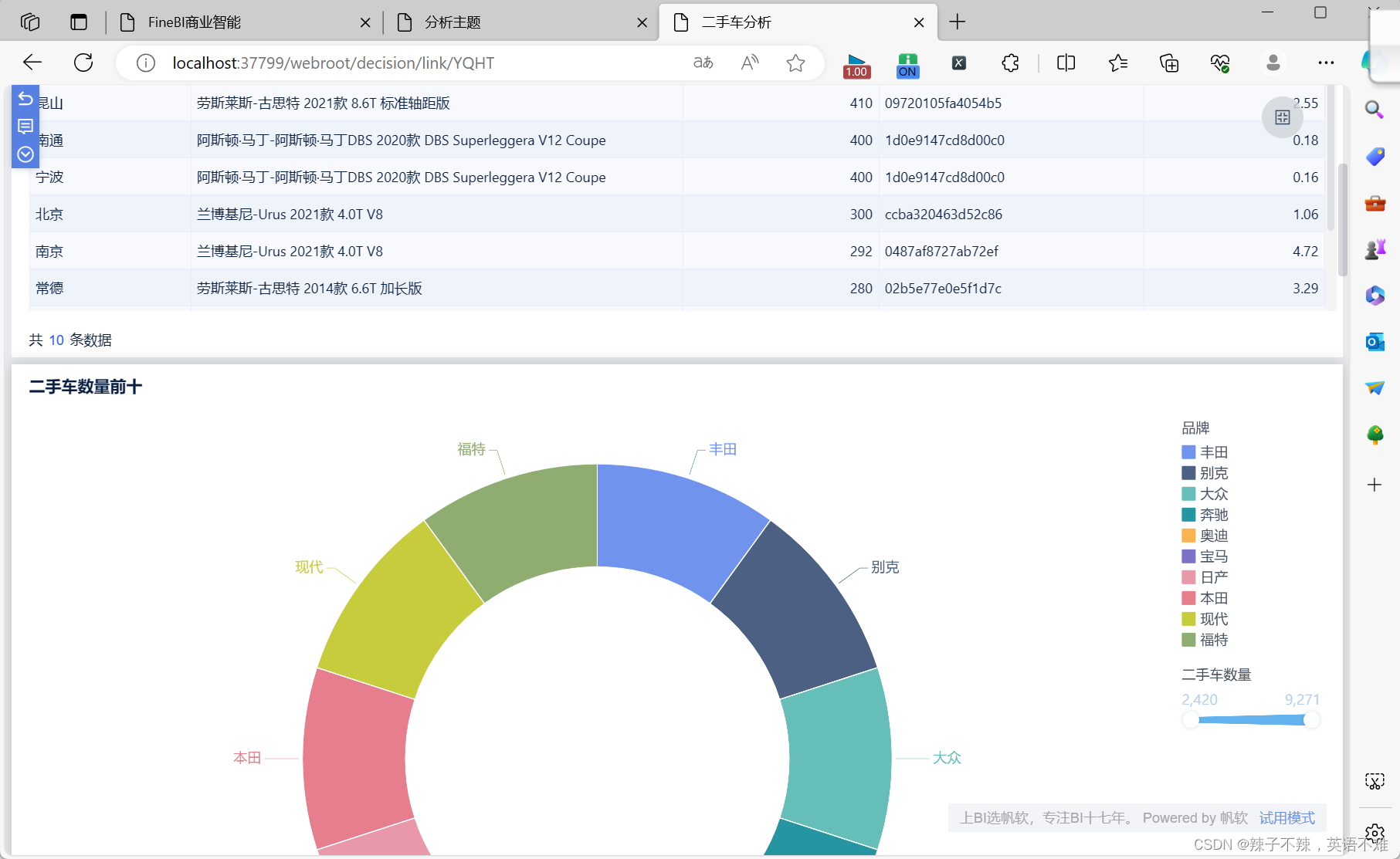Screen dimensions: 1400x859
Task: View site information icon in address bar
Action: [x=146, y=63]
